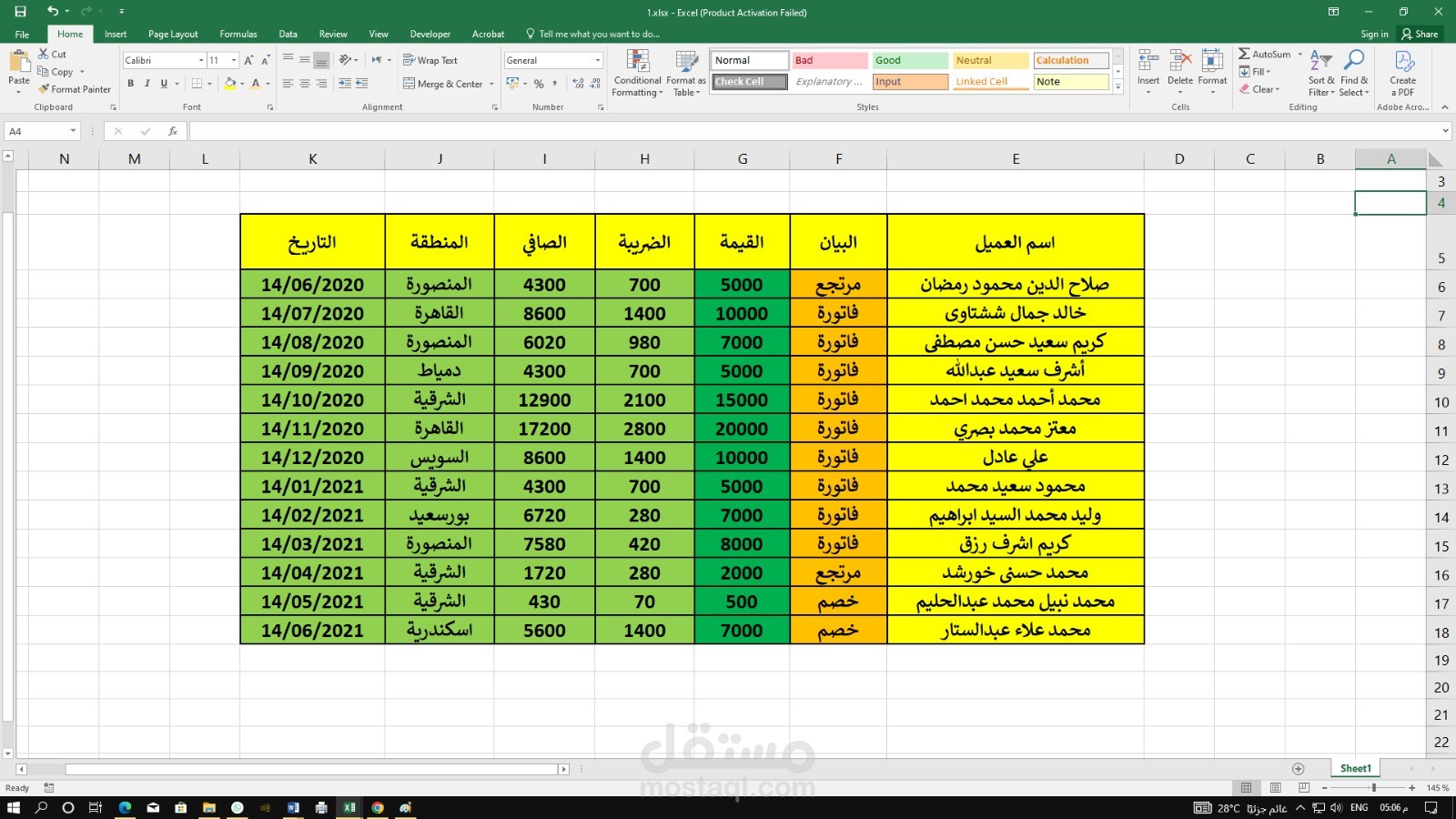The image size is (1456, 819).
Task: Click the Delete cells icon
Action: pyautogui.click(x=1180, y=62)
